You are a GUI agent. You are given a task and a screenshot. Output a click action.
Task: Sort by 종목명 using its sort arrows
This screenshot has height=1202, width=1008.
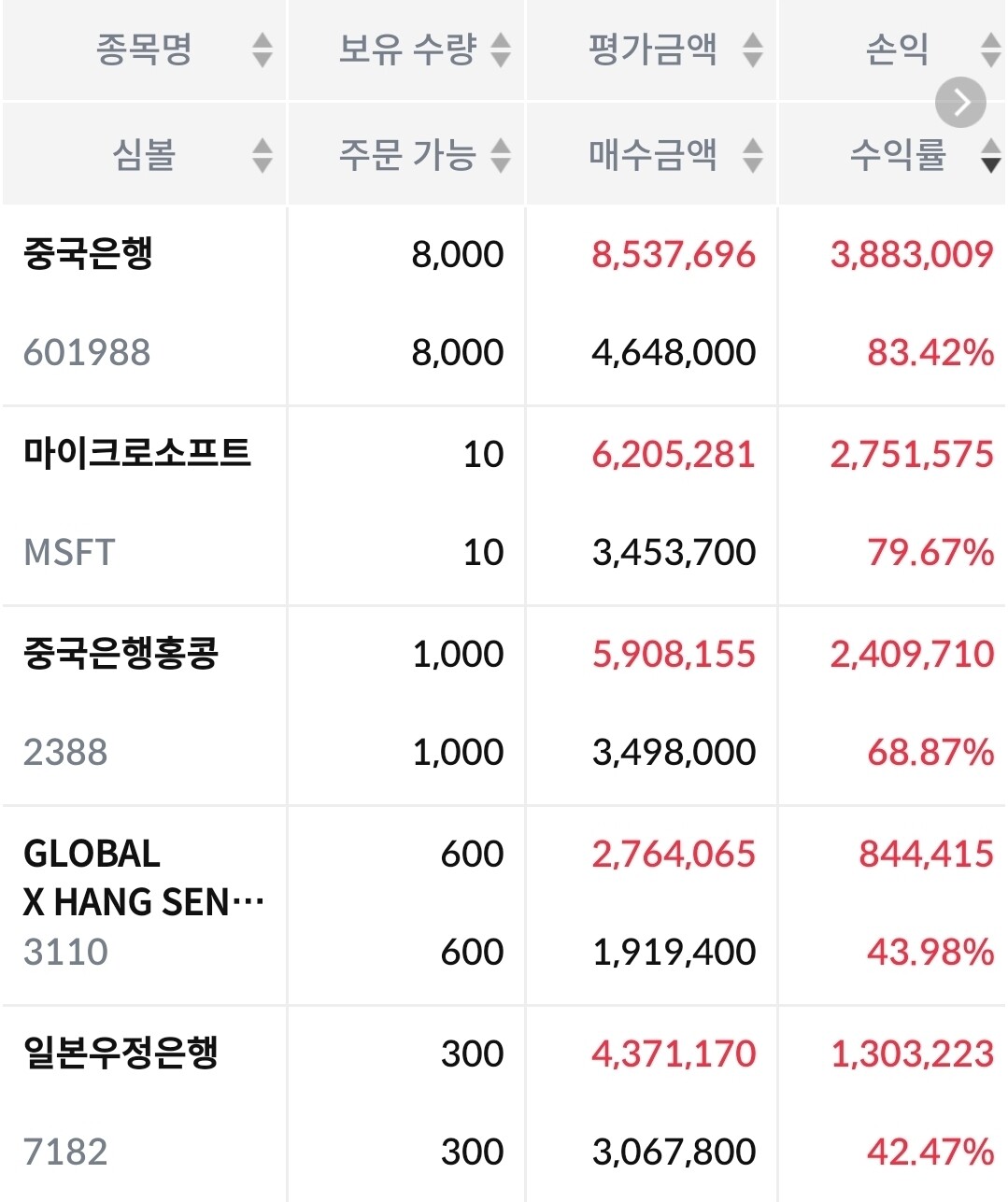point(263,50)
